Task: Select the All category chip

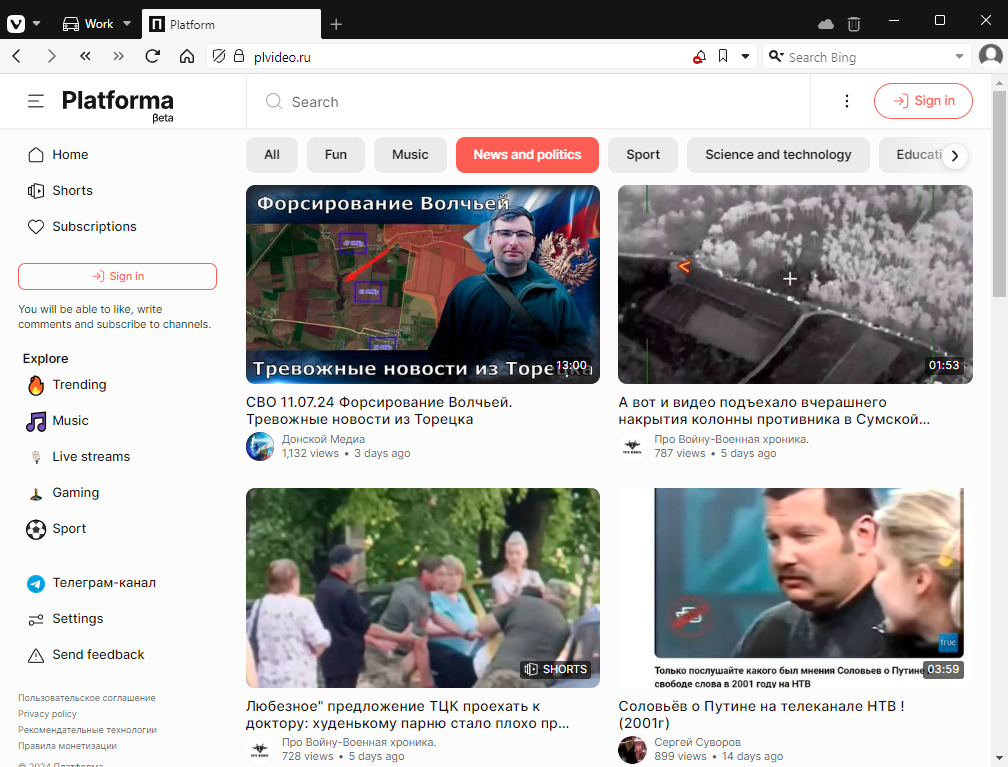Action: point(272,155)
